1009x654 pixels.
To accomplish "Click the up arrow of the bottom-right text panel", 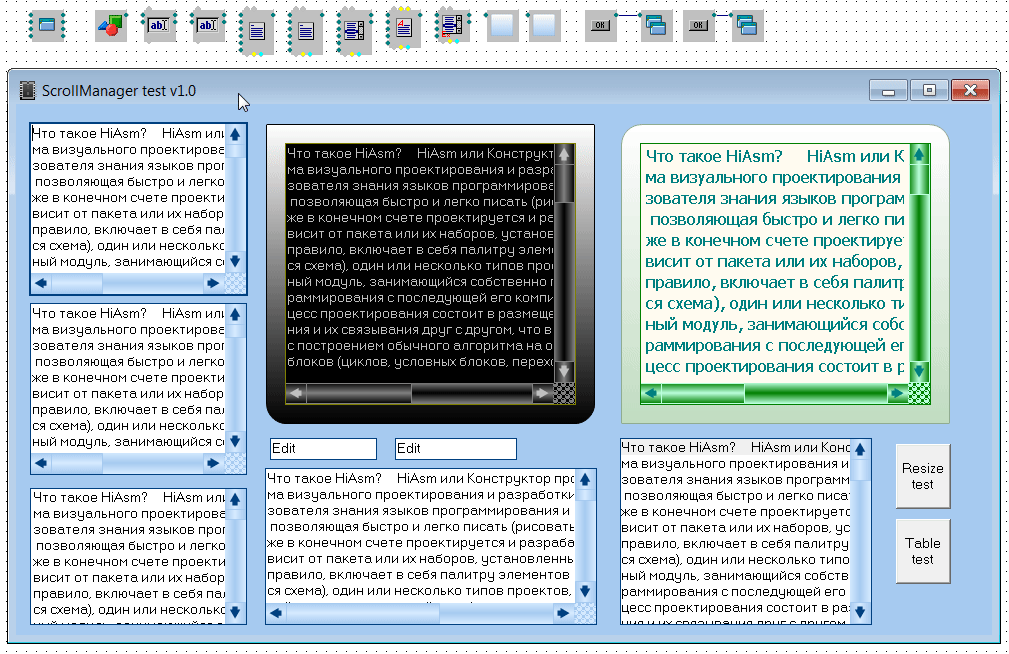I will coord(860,449).
